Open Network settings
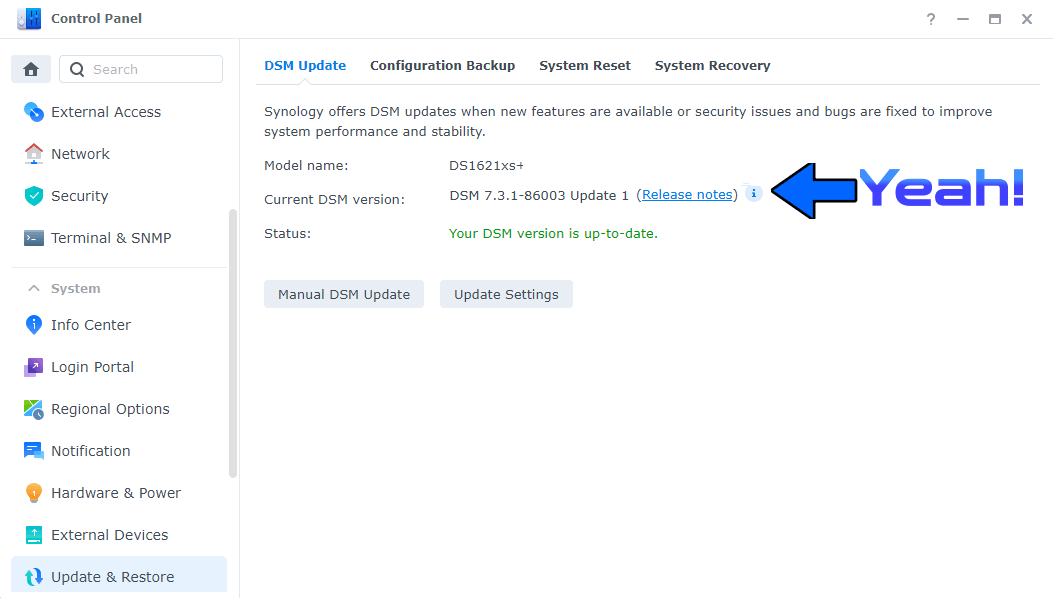The height and width of the screenshot is (598, 1053). point(80,153)
